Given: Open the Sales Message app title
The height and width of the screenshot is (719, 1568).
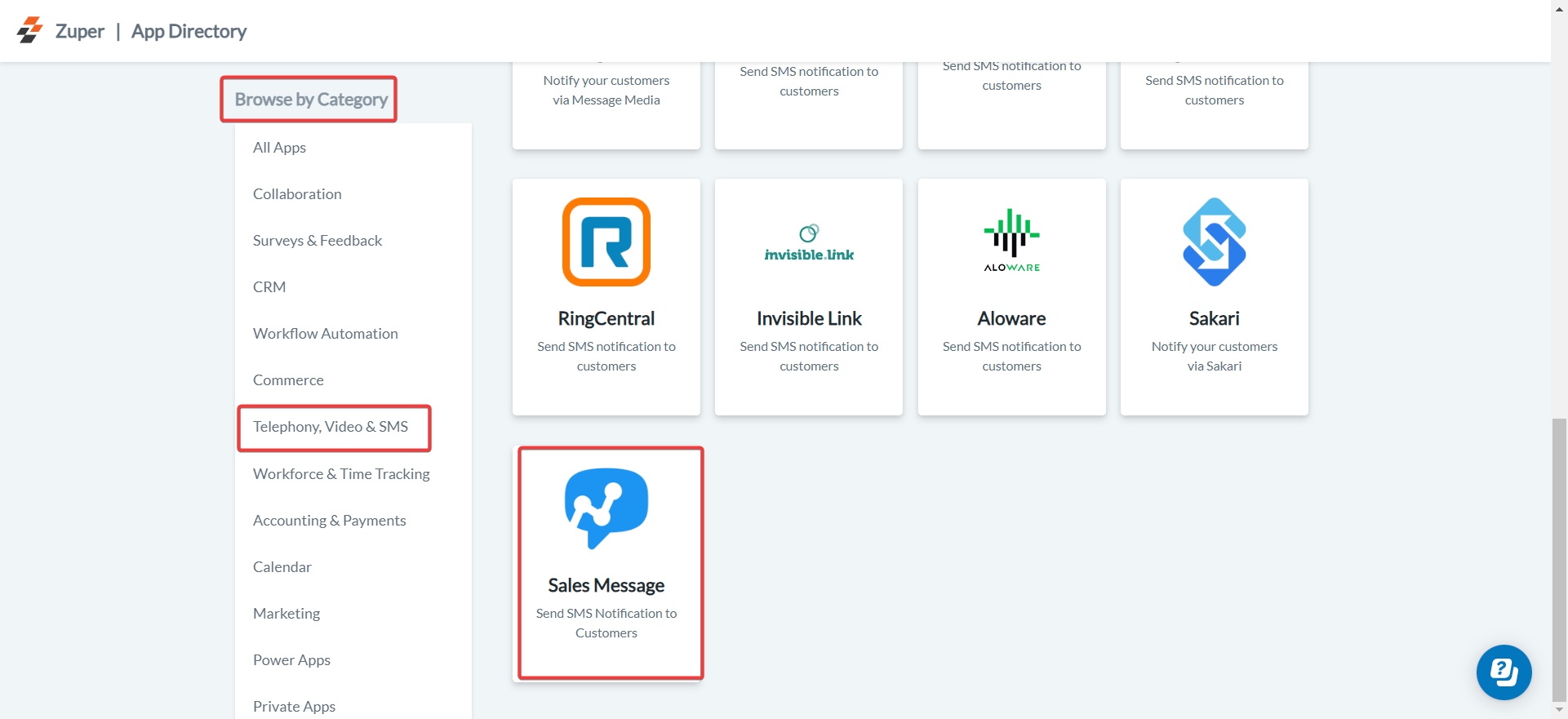Looking at the screenshot, I should coord(606,585).
